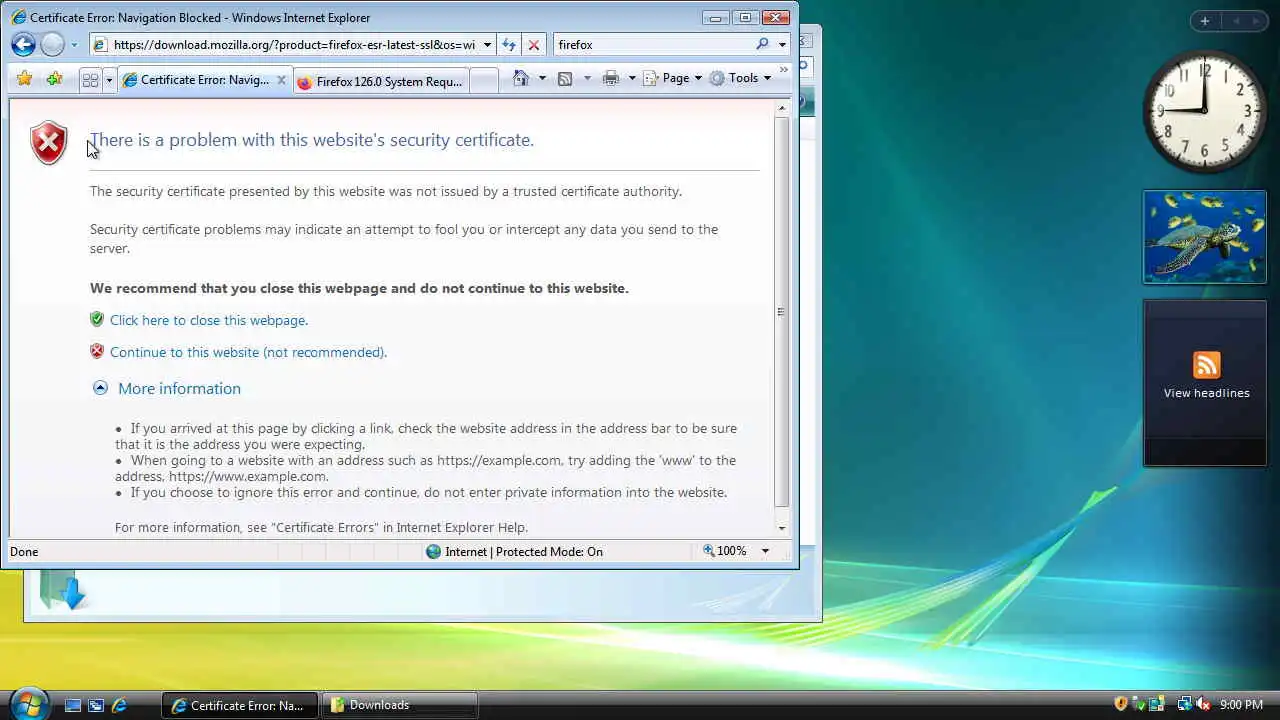Open the Quick Tabs grid icon
Viewport: 1280px width, 720px height.
pos(90,80)
